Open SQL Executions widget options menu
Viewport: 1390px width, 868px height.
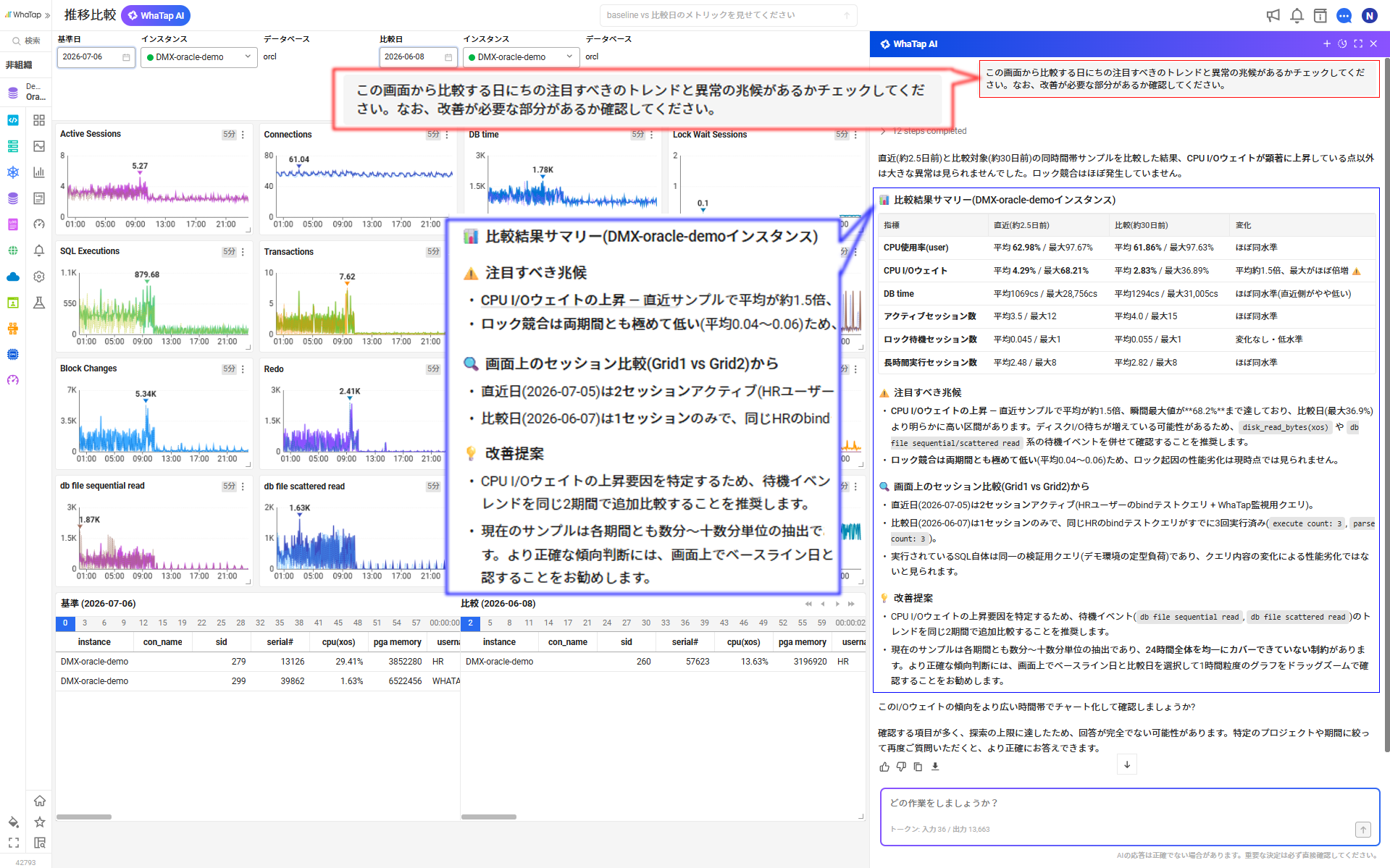pyautogui.click(x=243, y=252)
